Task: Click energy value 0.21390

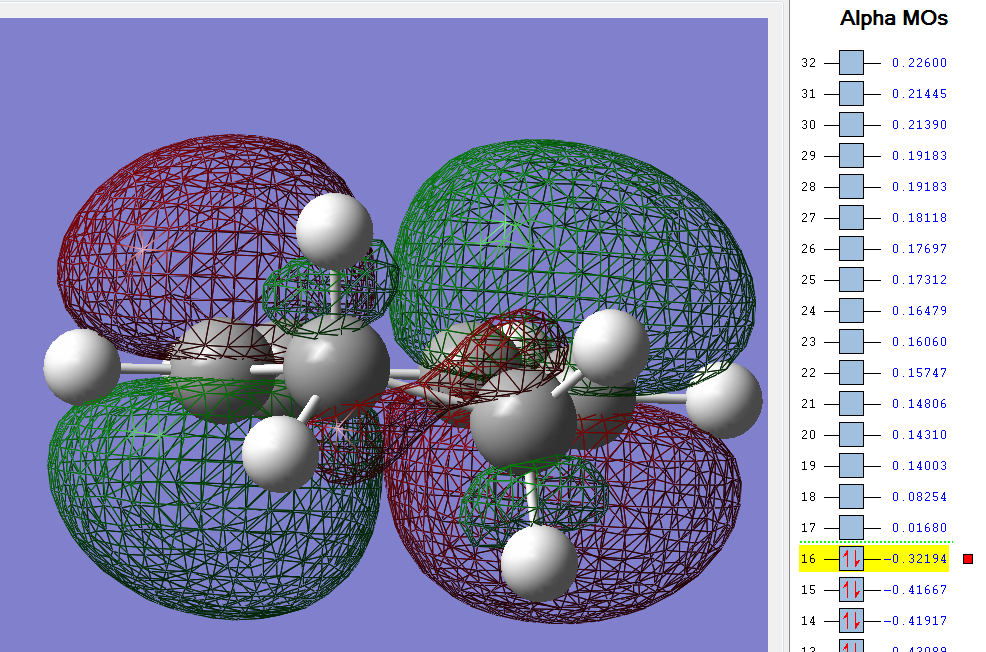Action: 919,124
